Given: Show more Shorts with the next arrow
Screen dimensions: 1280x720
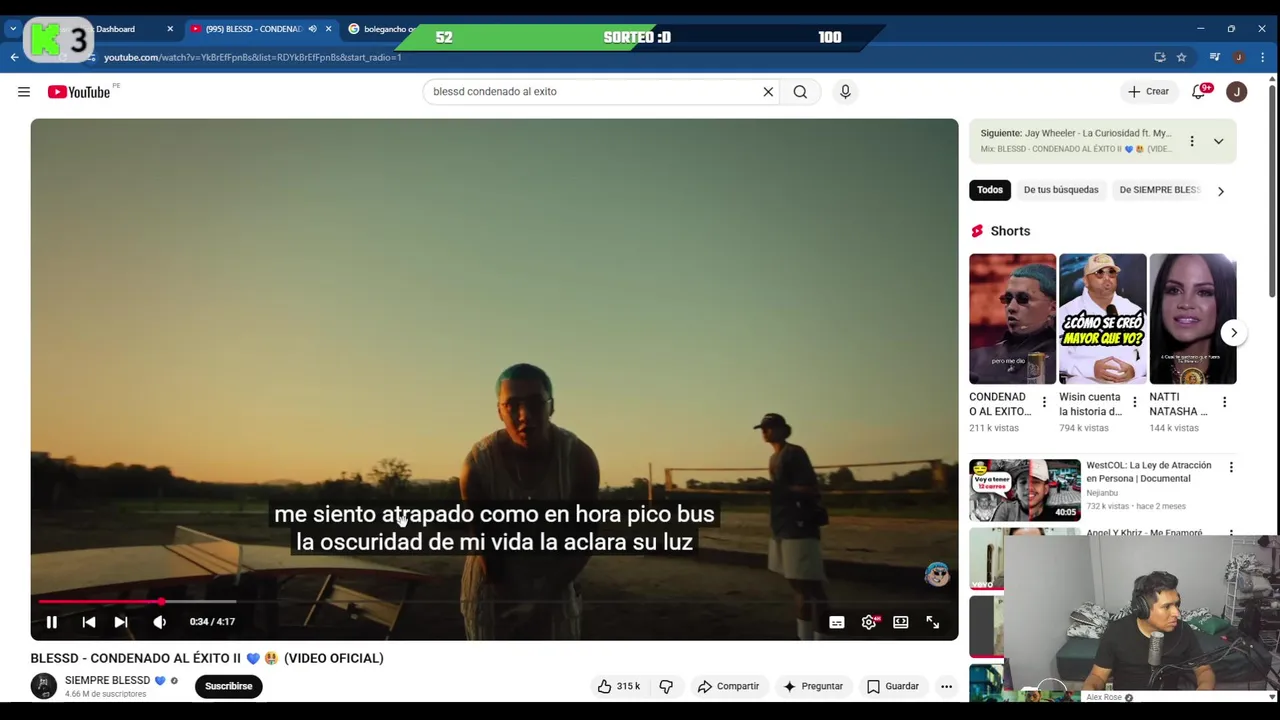Looking at the screenshot, I should [1233, 333].
